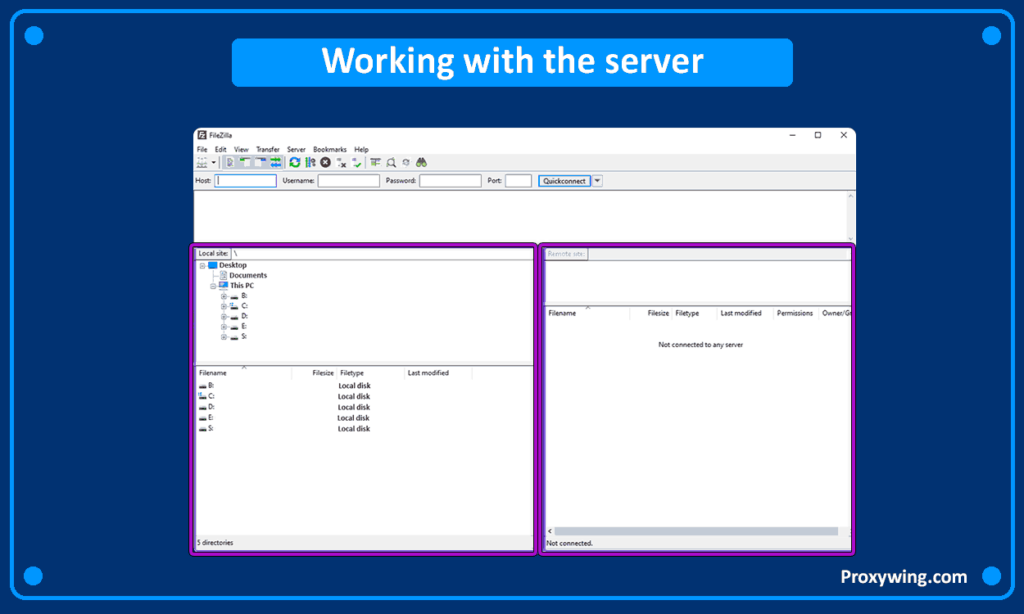Expand the S: drive tree node
This screenshot has height=614, width=1024.
(223, 337)
